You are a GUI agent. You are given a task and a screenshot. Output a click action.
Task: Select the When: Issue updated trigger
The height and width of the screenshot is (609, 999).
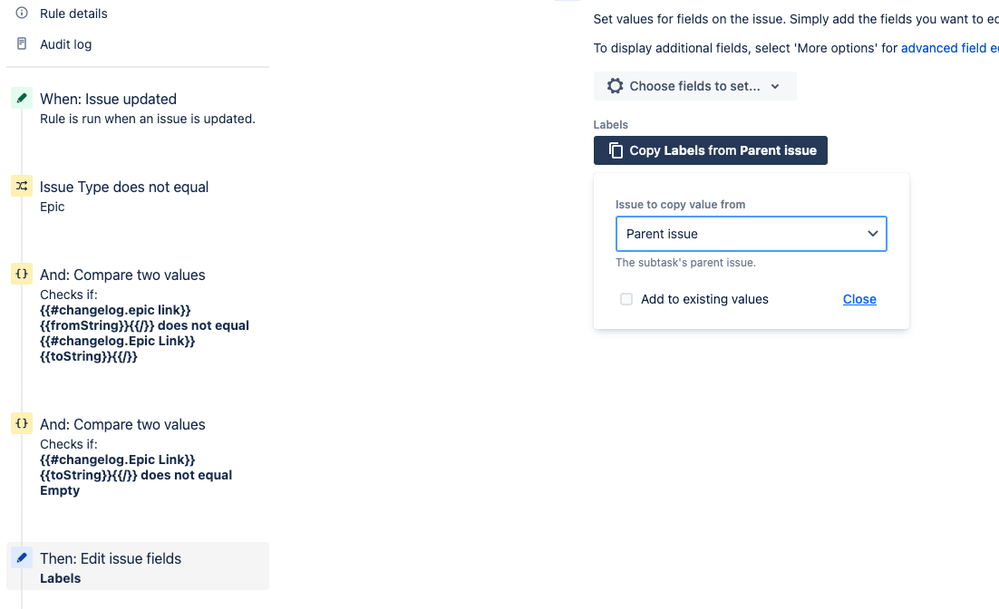pos(108,99)
